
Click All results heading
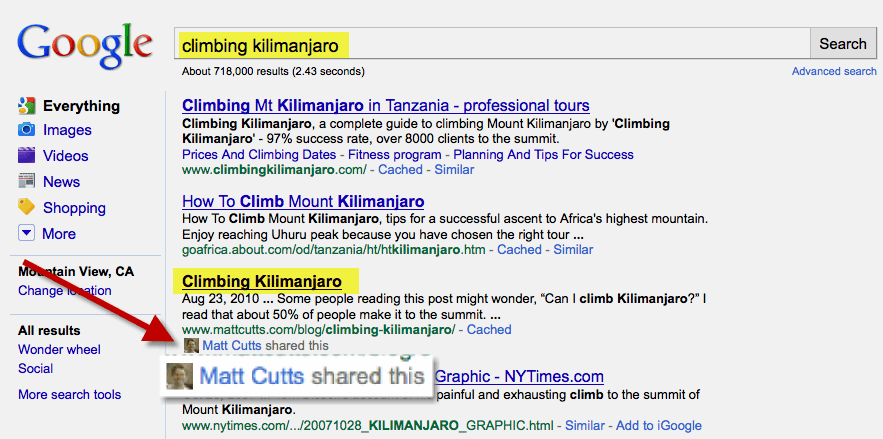[49, 330]
